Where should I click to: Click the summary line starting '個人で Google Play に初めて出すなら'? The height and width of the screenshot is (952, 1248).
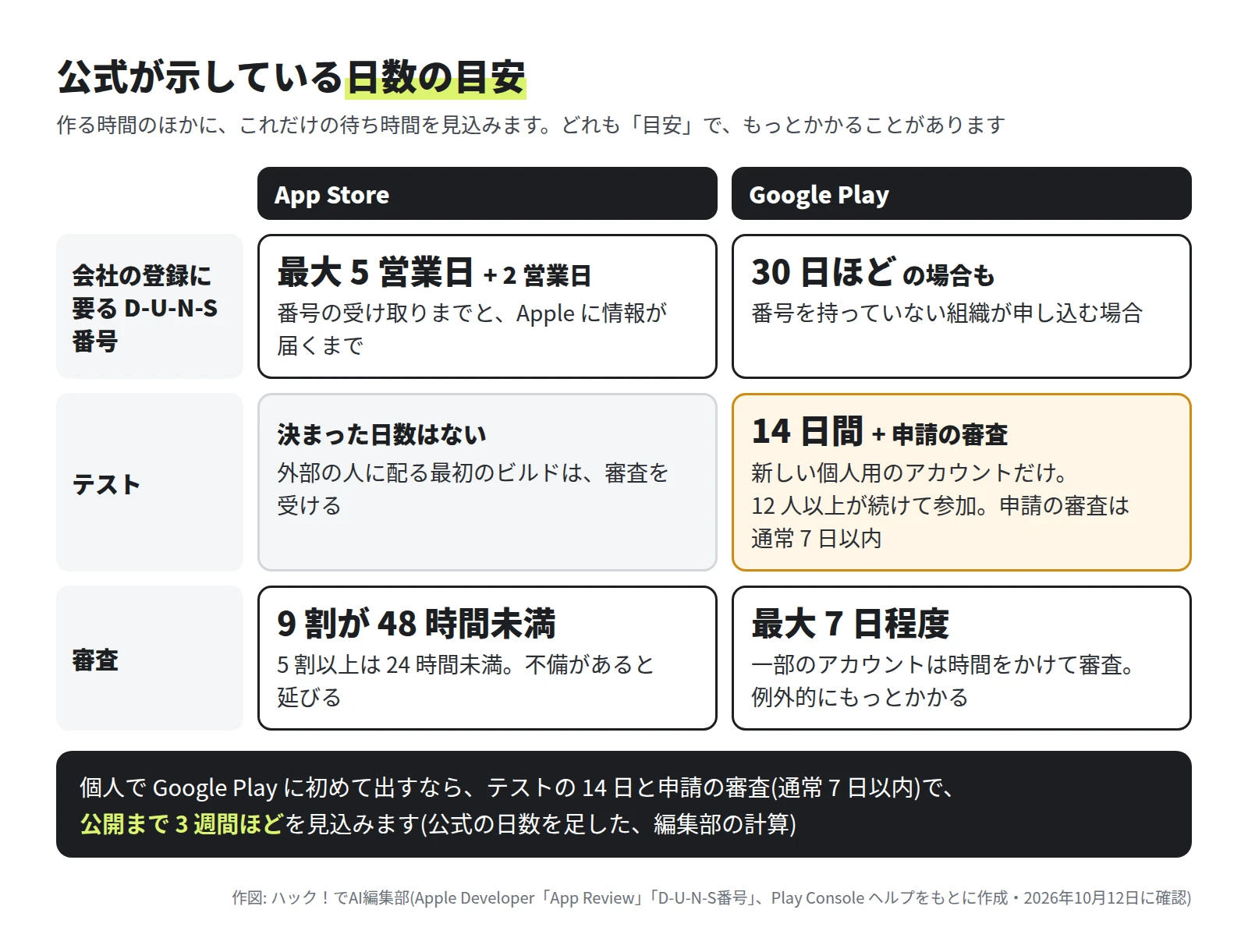tap(516, 787)
